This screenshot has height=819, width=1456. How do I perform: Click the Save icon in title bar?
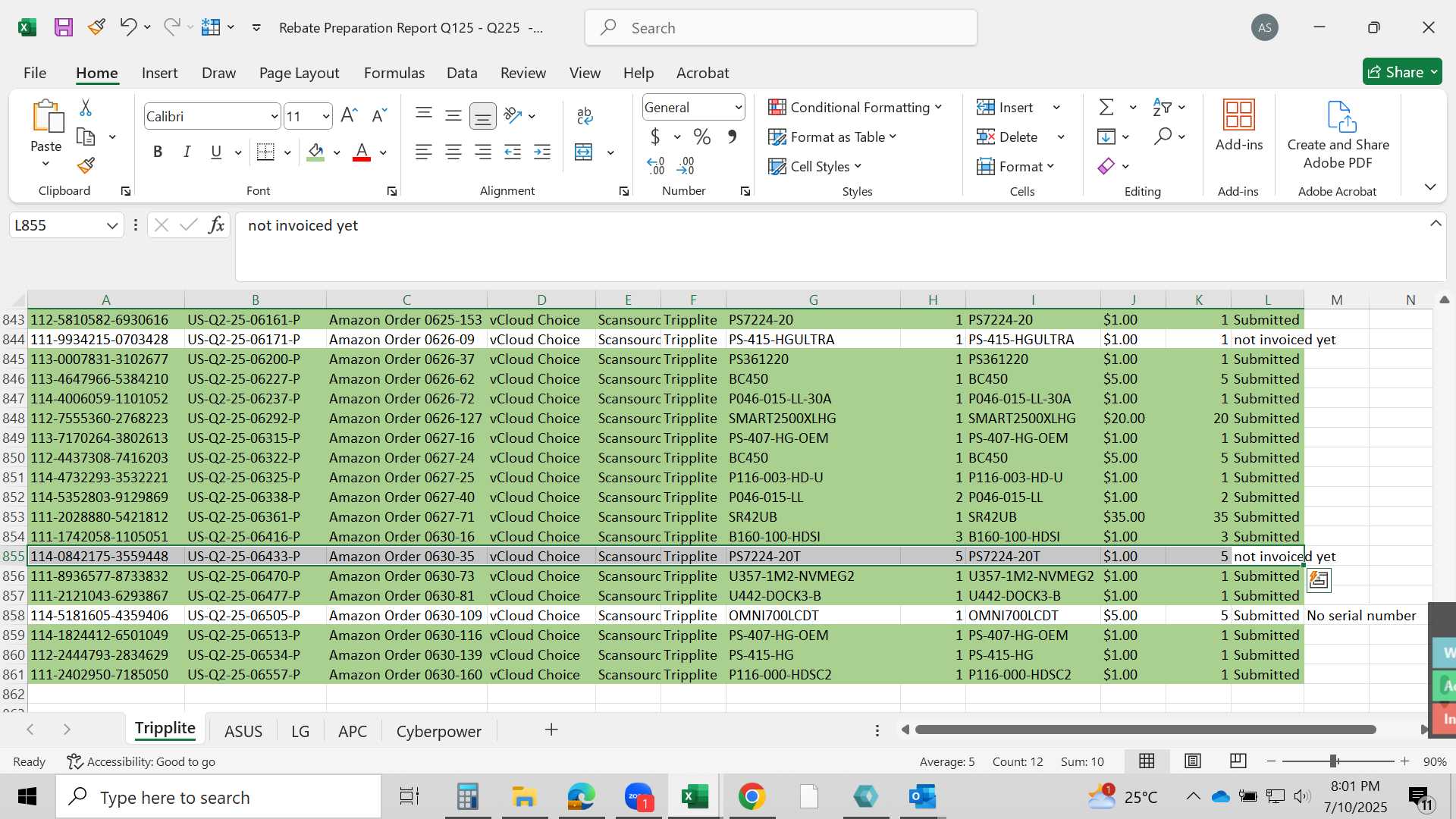64,28
